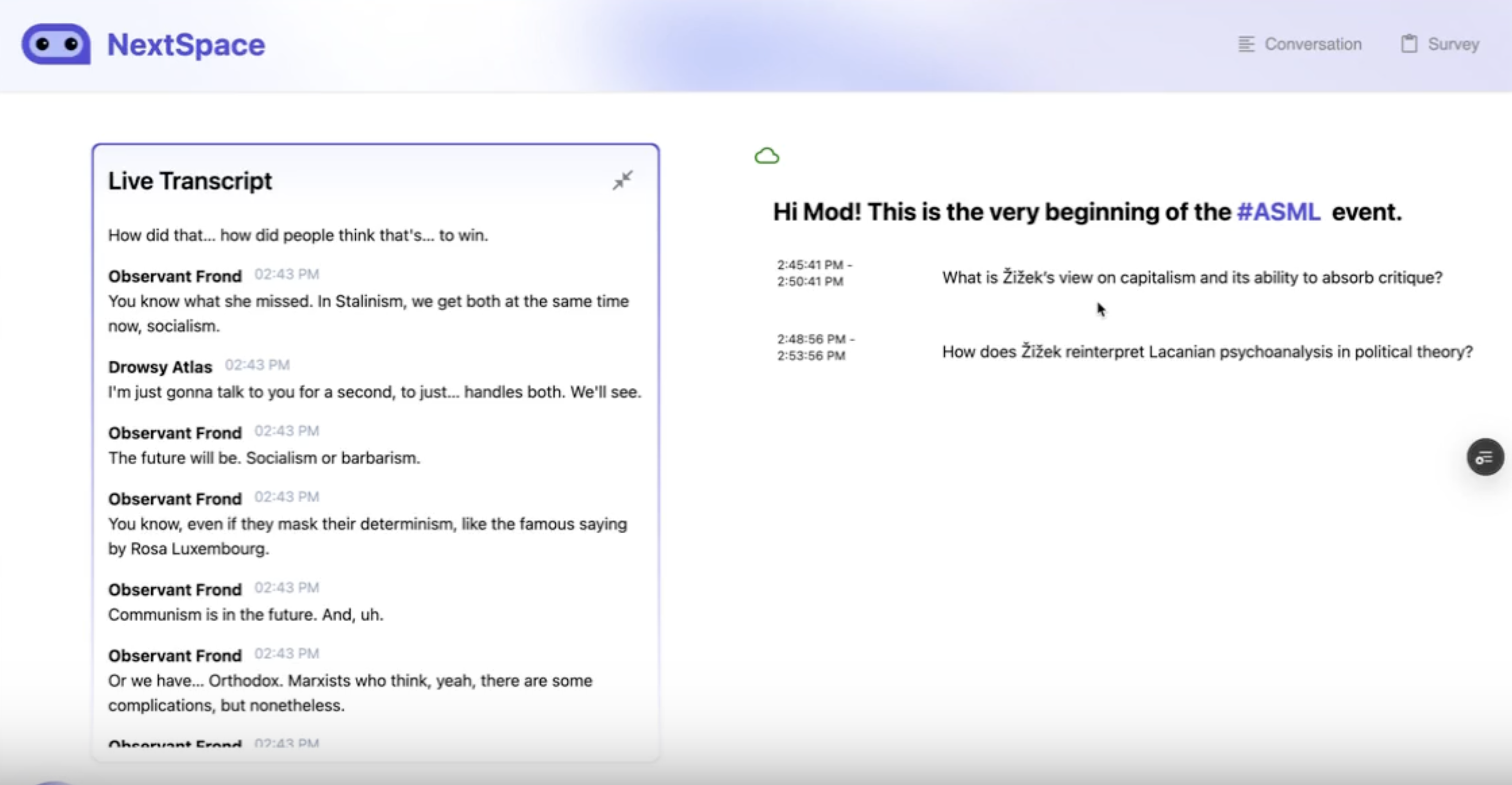Open the dark floating list button

[x=1485, y=457]
